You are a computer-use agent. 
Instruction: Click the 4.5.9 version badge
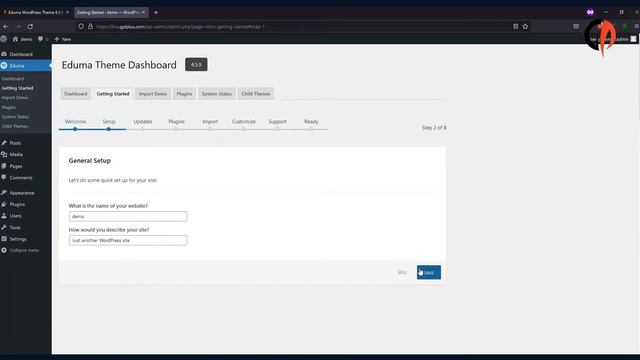pyautogui.click(x=196, y=64)
